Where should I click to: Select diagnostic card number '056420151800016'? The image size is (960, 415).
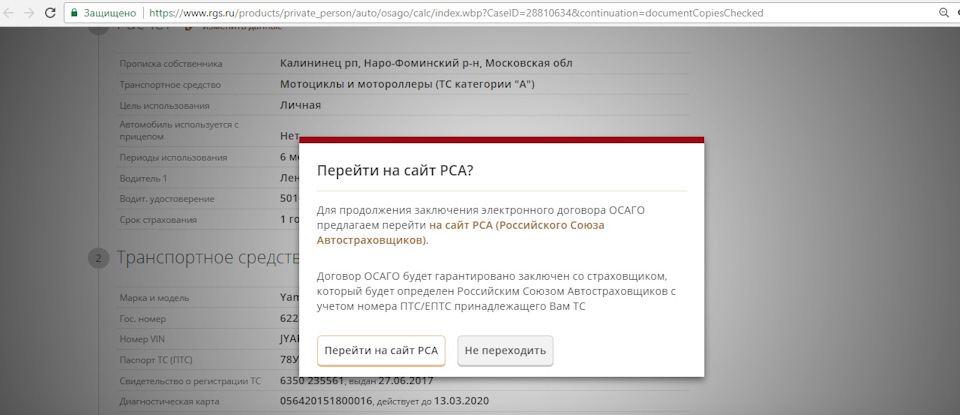[326, 402]
